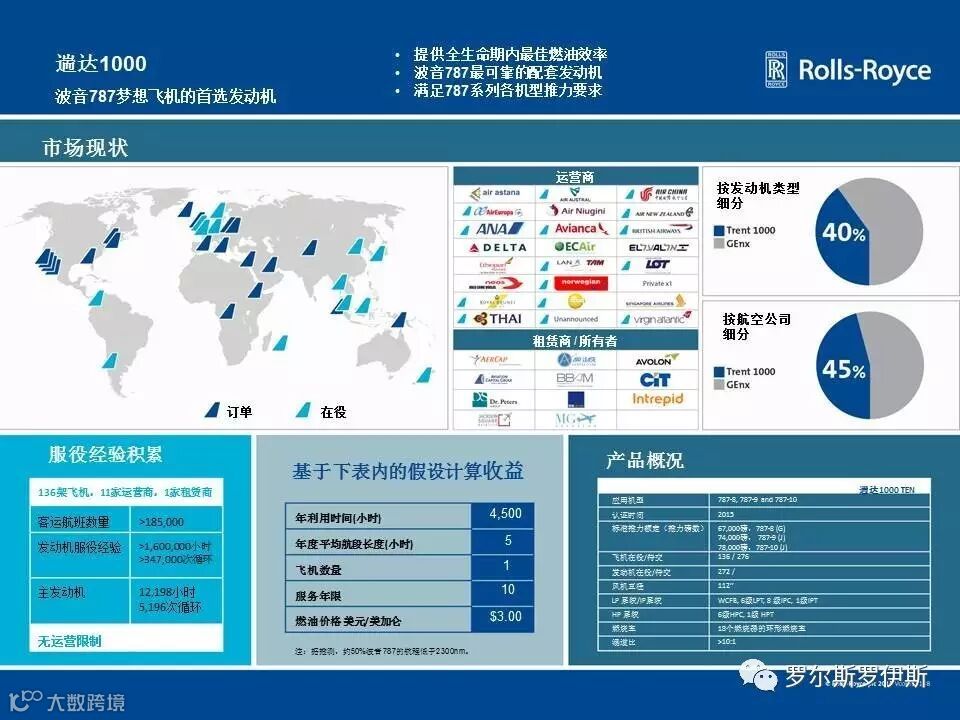Click the 4,500 annual utilization value
The height and width of the screenshot is (720, 960).
505,514
